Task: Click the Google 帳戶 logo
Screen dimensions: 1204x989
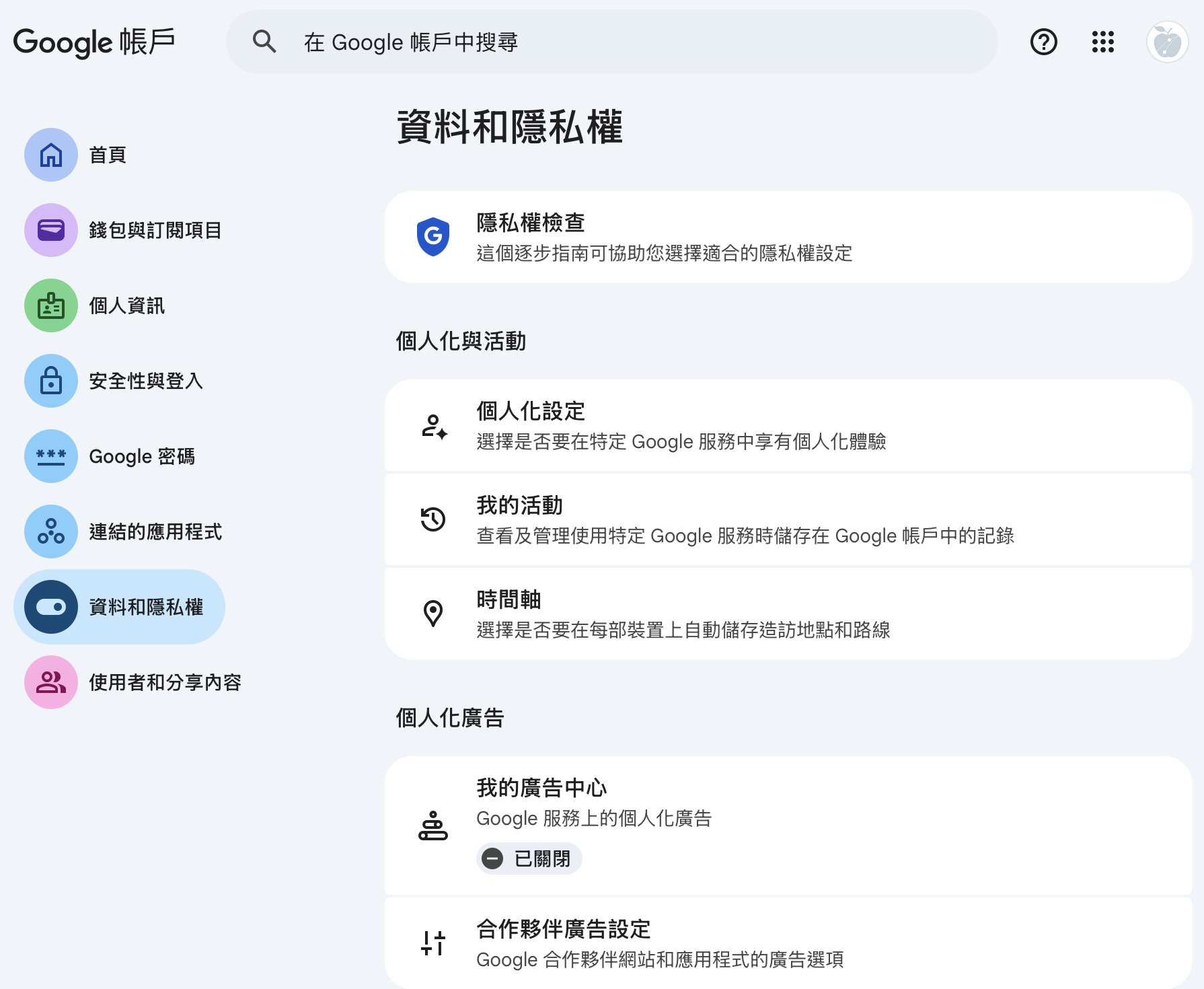Action: click(x=94, y=42)
